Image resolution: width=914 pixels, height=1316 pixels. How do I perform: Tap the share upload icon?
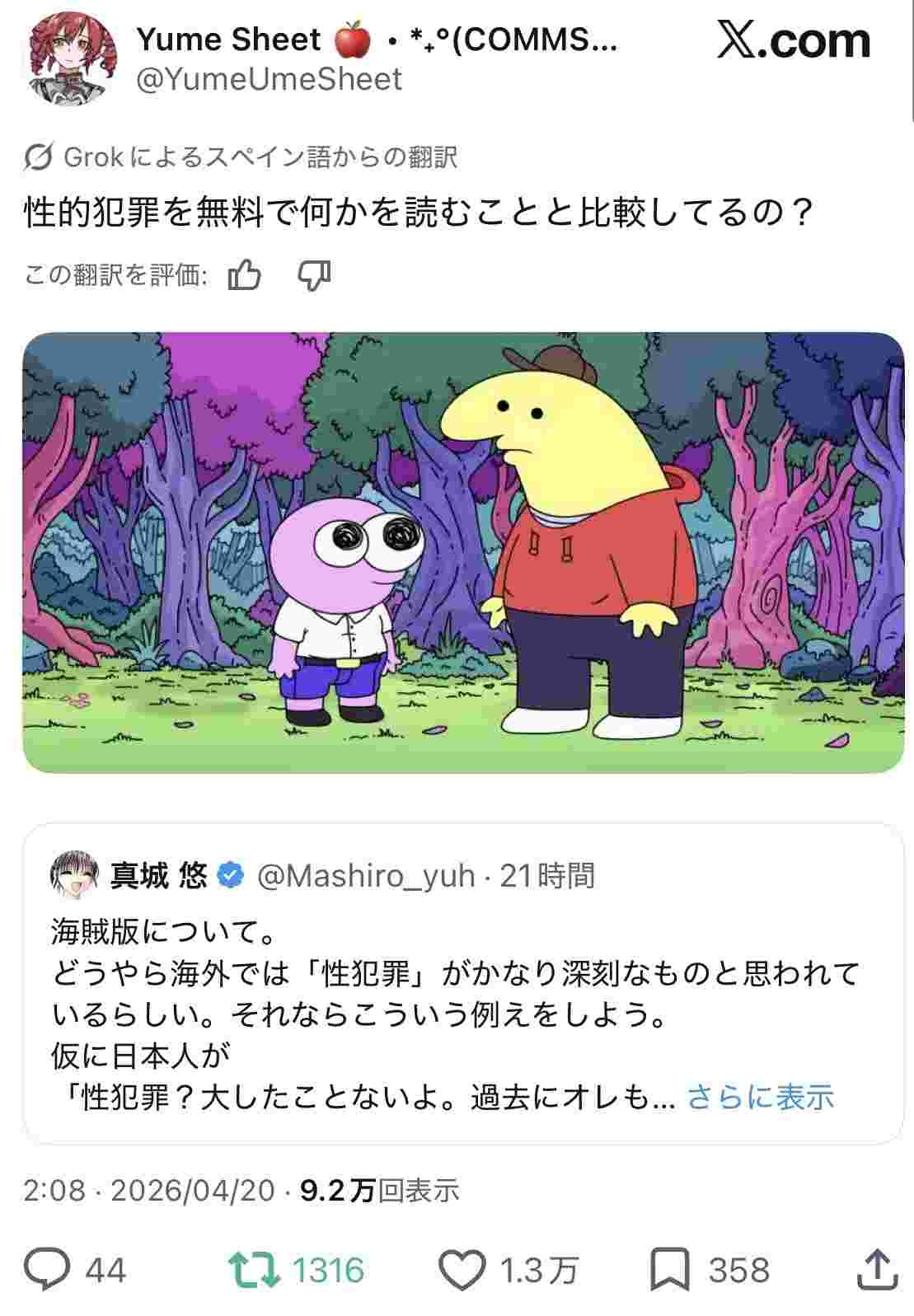[x=876, y=1270]
